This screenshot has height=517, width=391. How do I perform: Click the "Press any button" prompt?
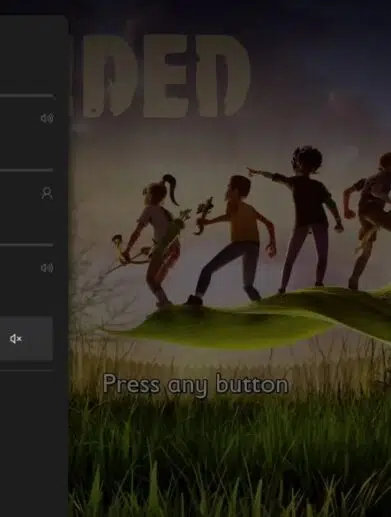coord(196,385)
